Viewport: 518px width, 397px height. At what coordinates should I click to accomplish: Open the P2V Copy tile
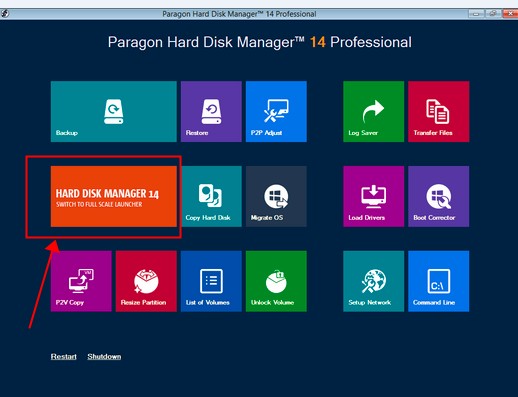(x=81, y=281)
